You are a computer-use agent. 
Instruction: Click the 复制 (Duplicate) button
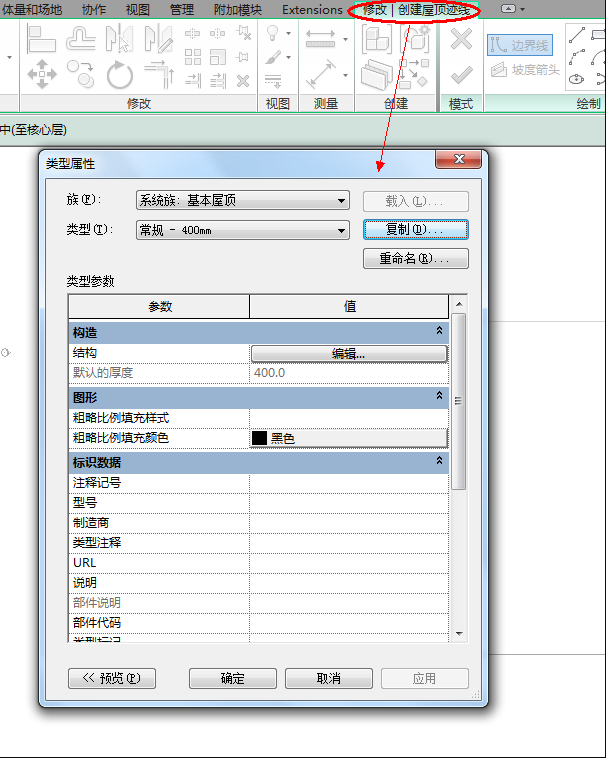[x=415, y=230]
